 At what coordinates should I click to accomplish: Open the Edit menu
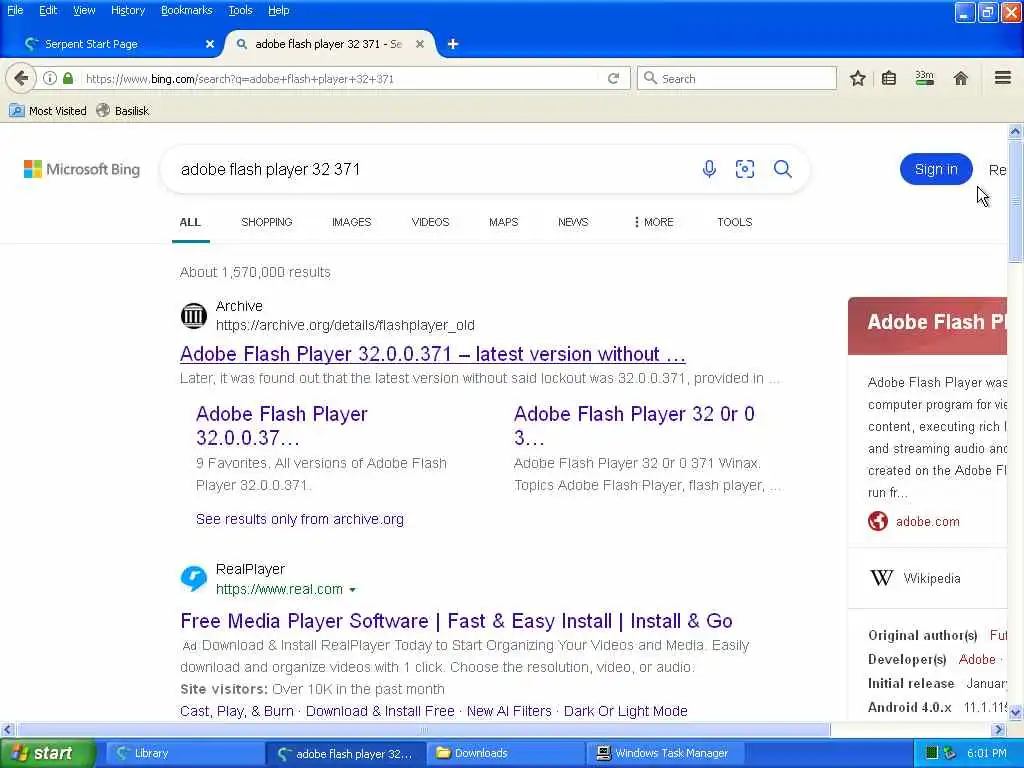[48, 10]
